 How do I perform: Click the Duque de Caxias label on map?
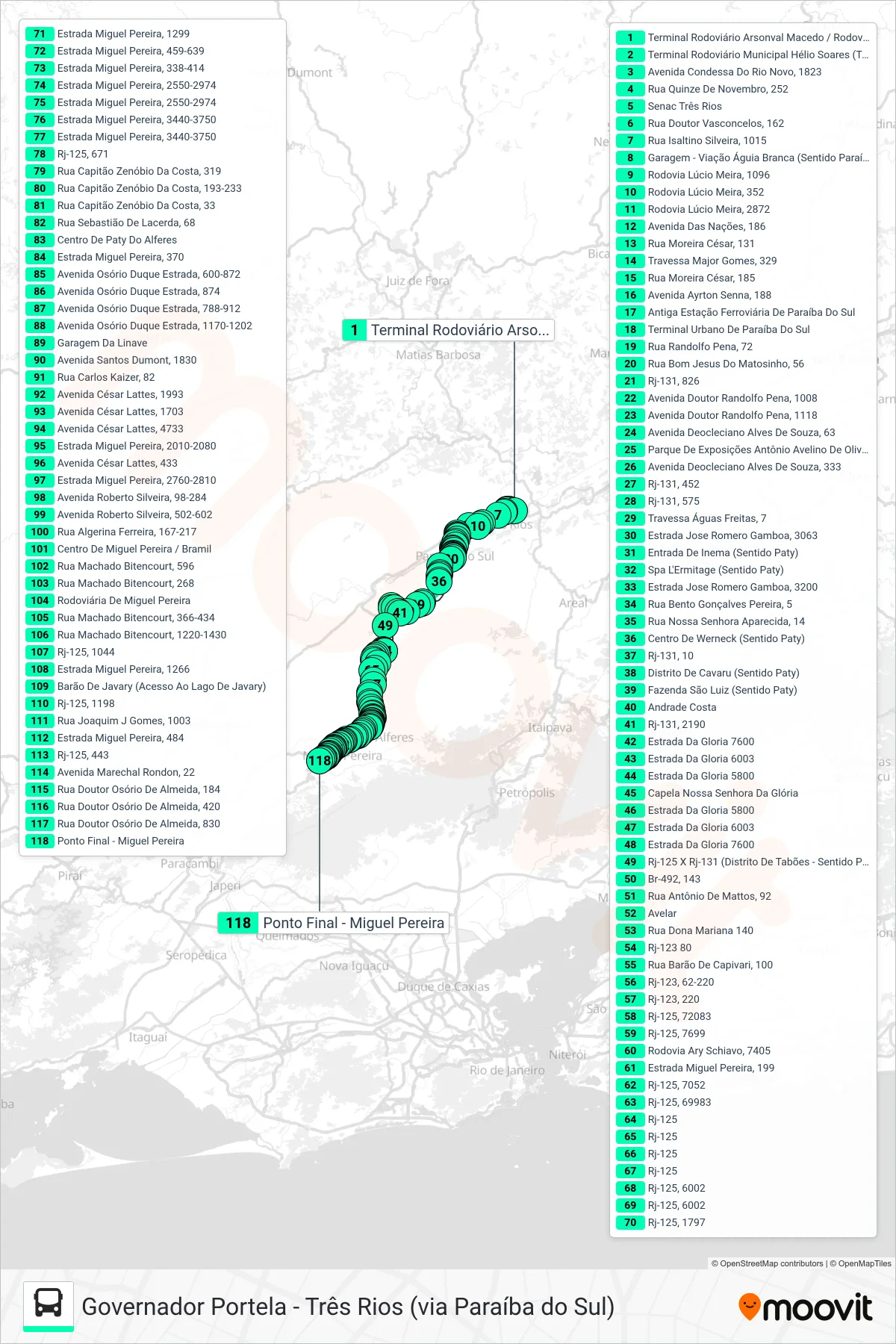click(444, 986)
